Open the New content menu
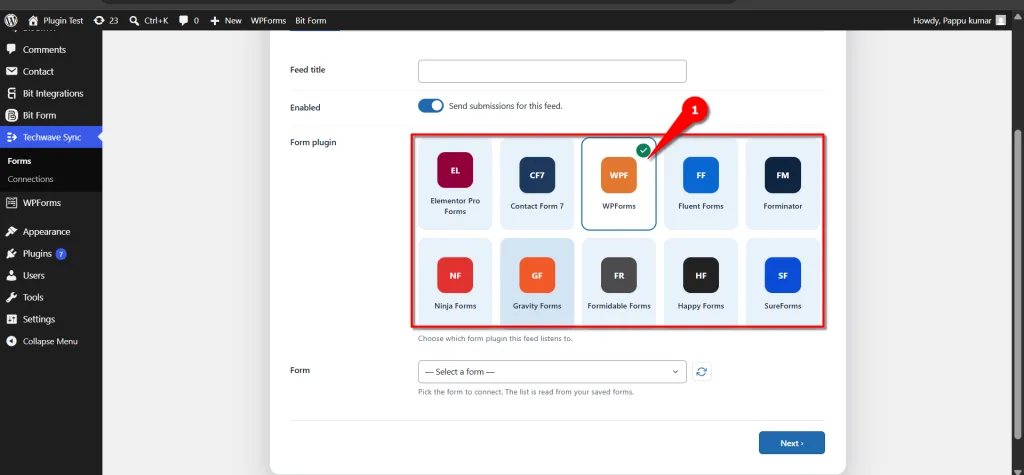This screenshot has height=475, width=1024. (x=225, y=20)
